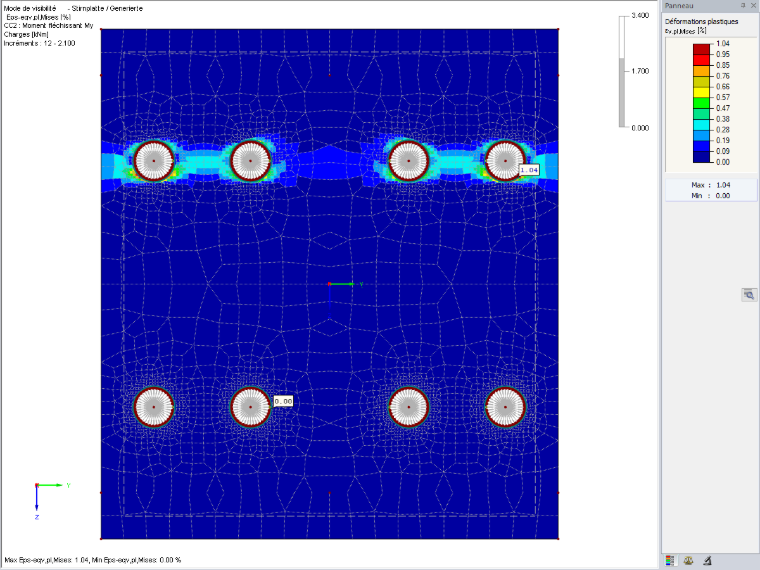760x570 pixels.
Task: Select the bright red 0.95 legend color
Action: pyautogui.click(x=701, y=60)
